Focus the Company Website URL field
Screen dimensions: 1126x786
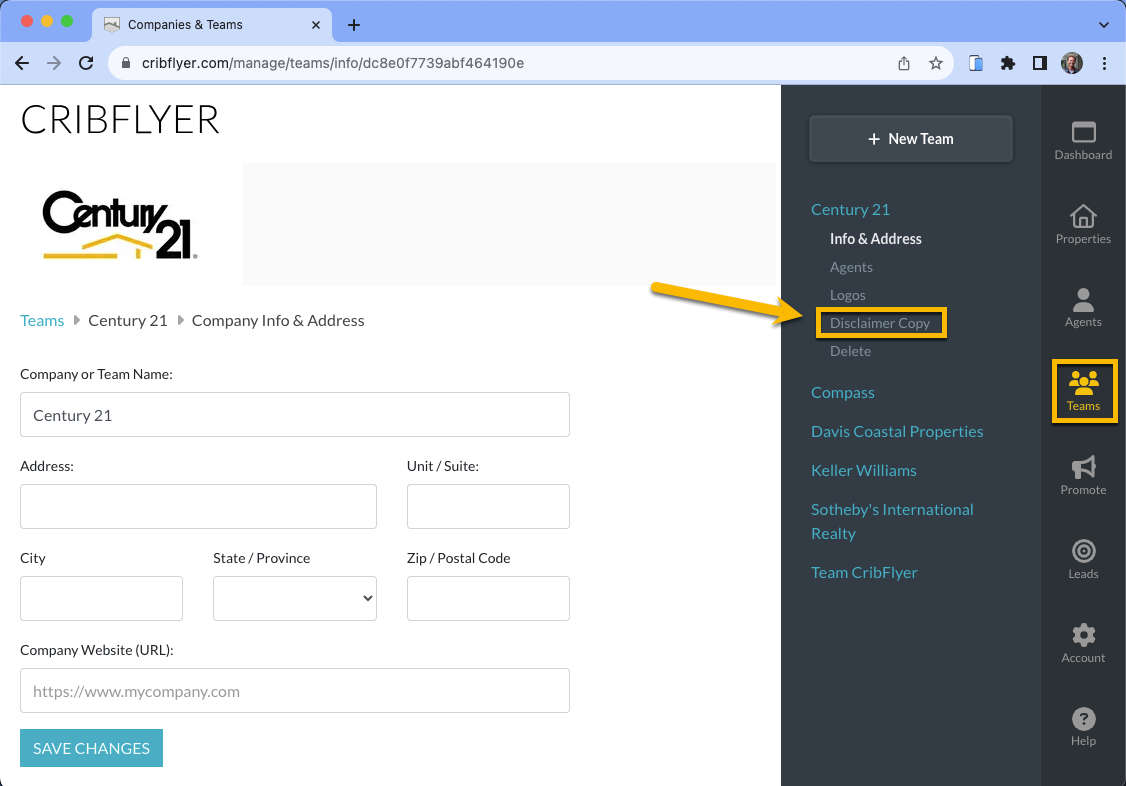click(x=294, y=691)
